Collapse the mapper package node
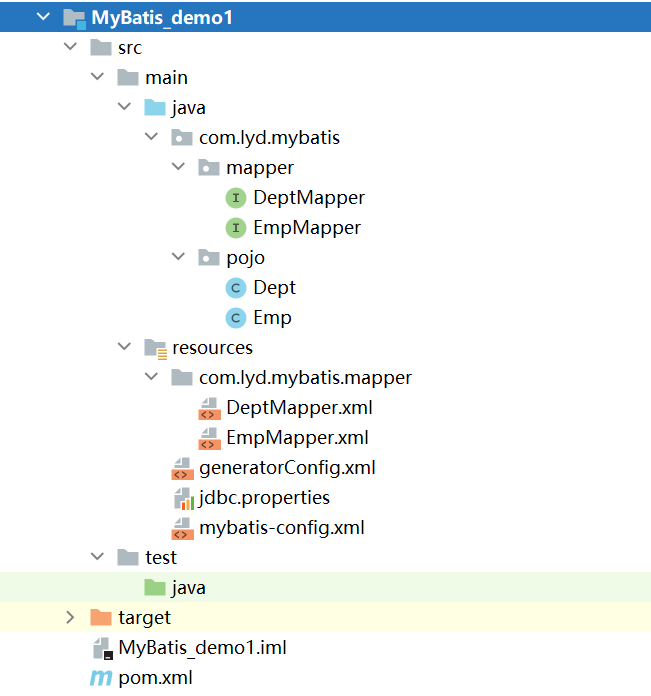The height and width of the screenshot is (696, 651). point(178,167)
